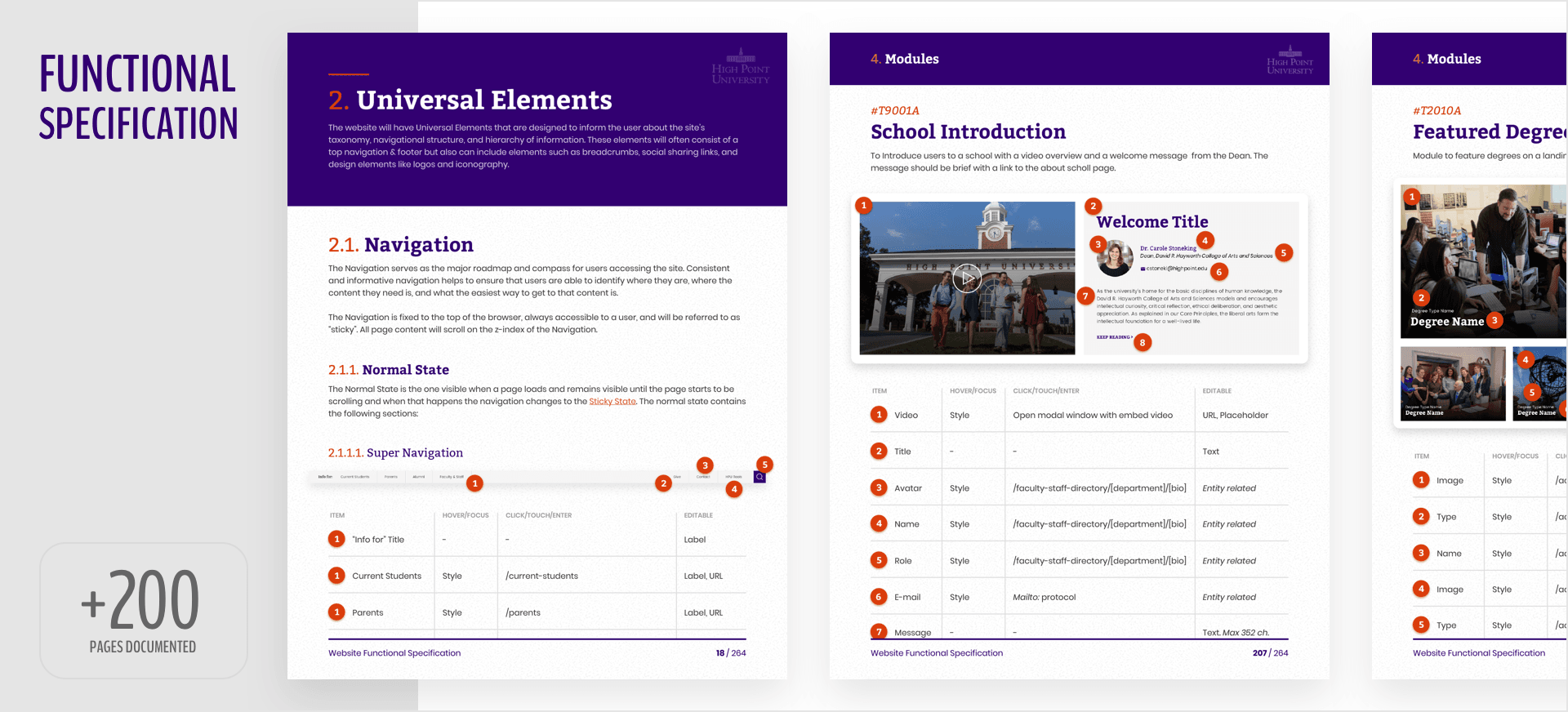The height and width of the screenshot is (712, 1568).
Task: Click the "Video" item in the School Introduction table
Action: tap(906, 416)
